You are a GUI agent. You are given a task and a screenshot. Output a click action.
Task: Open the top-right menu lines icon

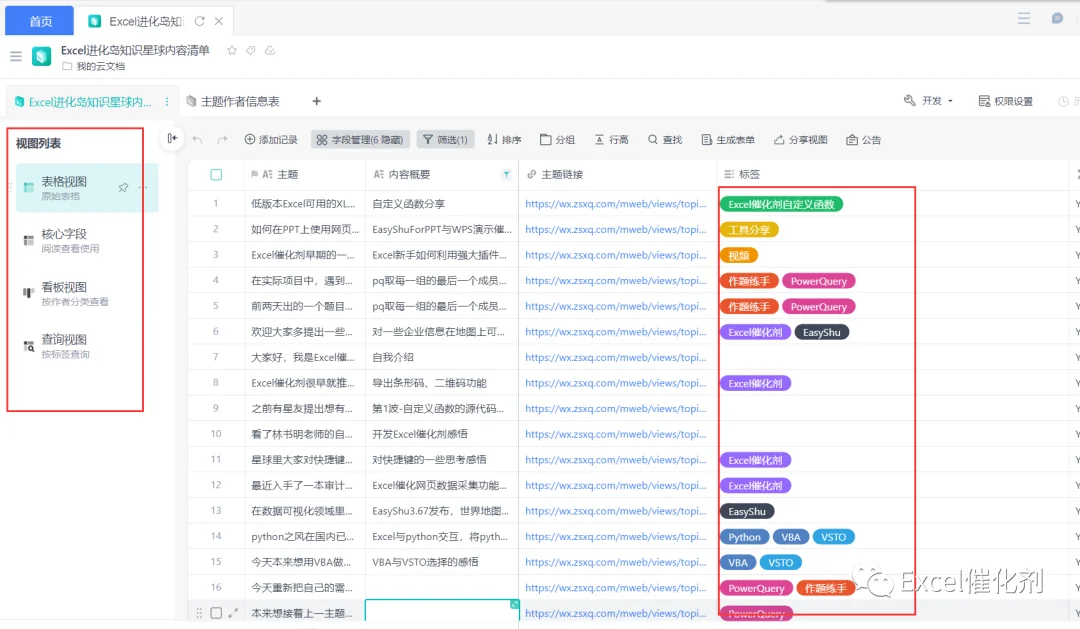[x=1024, y=19]
